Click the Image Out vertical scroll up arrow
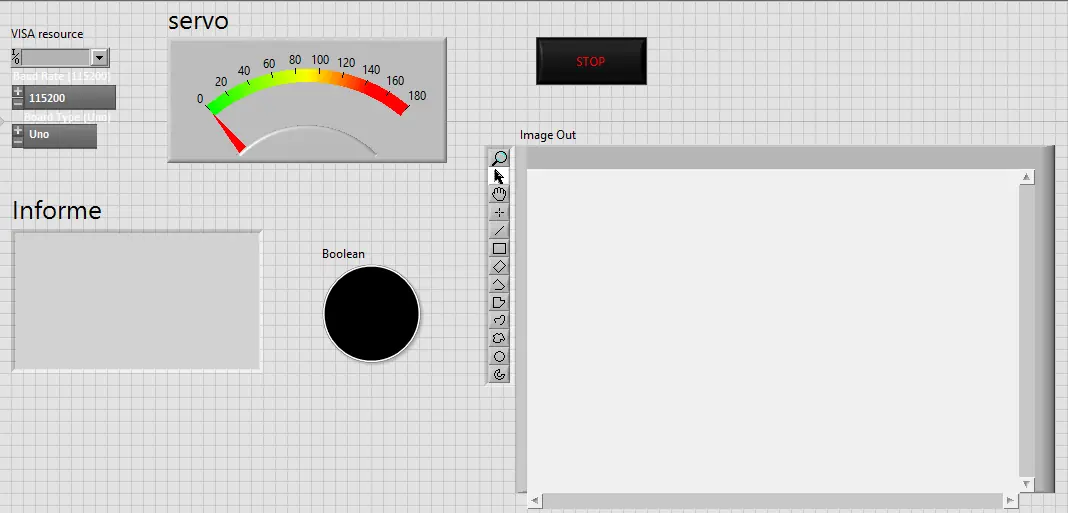The height and width of the screenshot is (513, 1068). pyautogui.click(x=1026, y=177)
